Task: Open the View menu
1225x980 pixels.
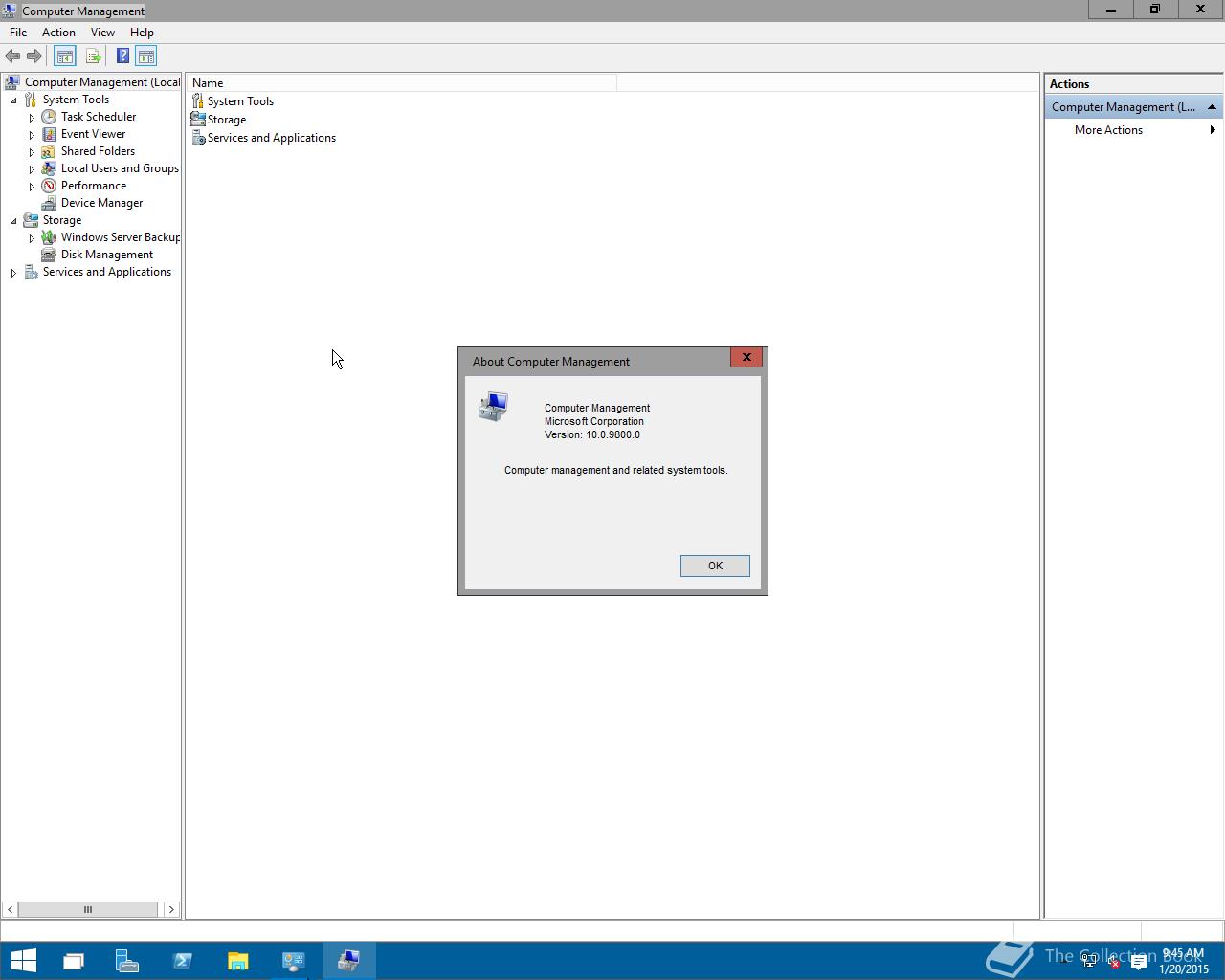Action: 102,33
